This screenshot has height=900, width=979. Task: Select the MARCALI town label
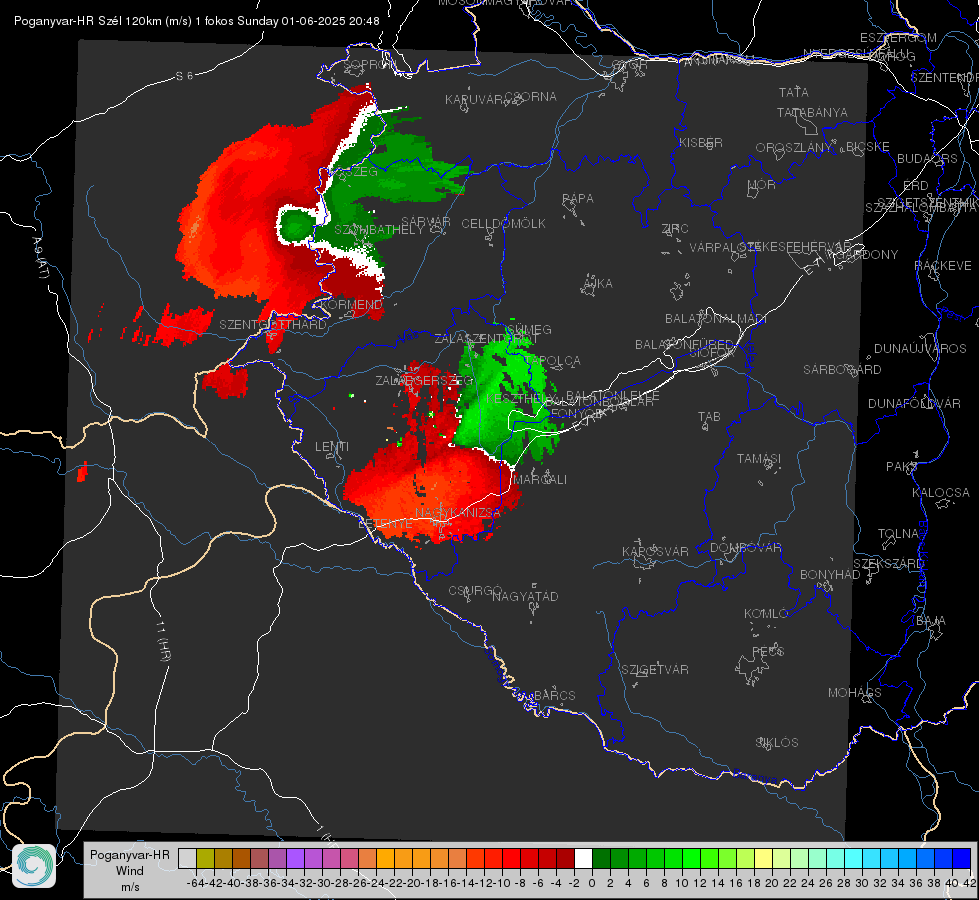(x=539, y=480)
